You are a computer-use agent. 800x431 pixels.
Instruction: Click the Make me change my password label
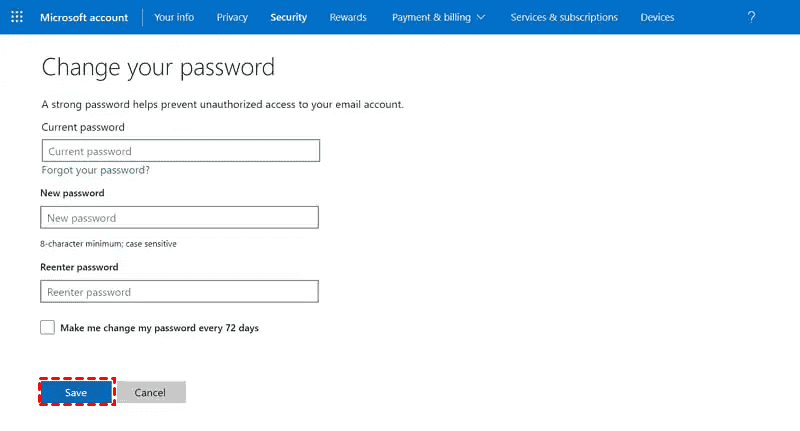[x=159, y=328]
